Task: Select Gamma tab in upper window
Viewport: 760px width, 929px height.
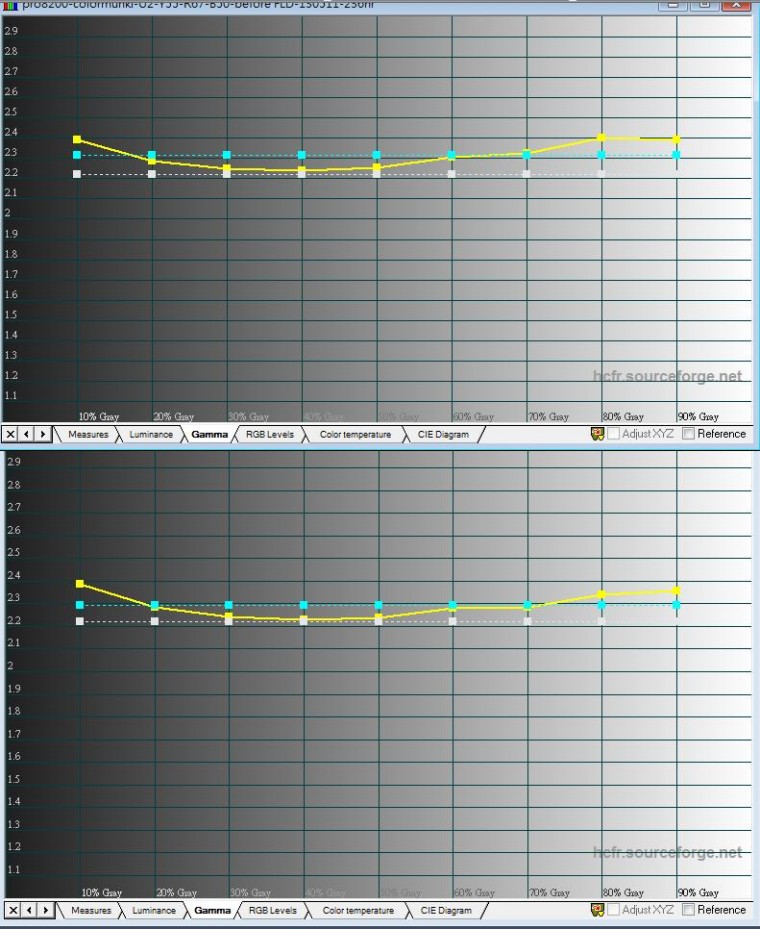Action: click(x=210, y=434)
